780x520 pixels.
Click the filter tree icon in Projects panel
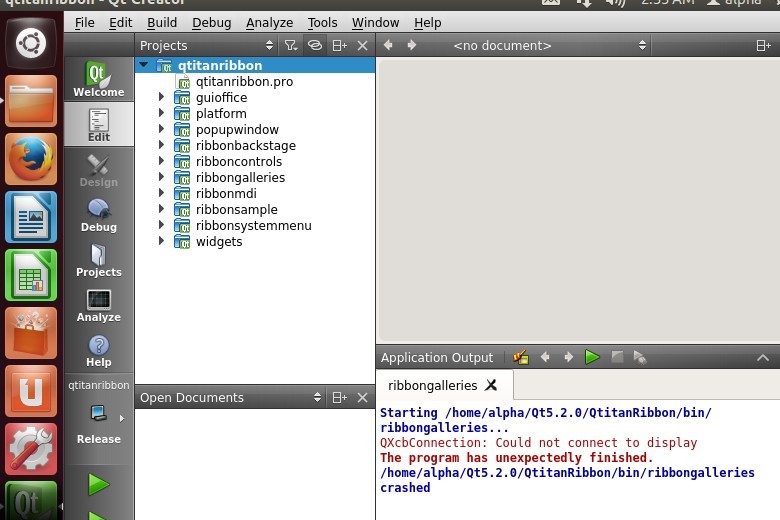point(290,45)
